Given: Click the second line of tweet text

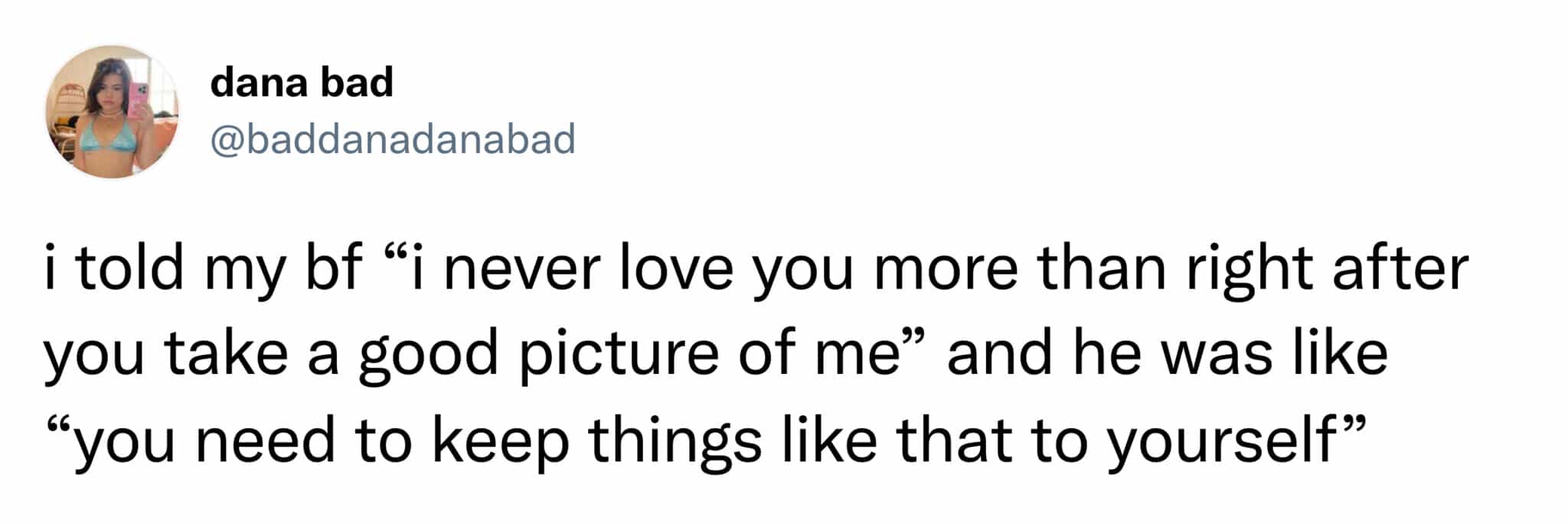Looking at the screenshot, I should tap(715, 354).
